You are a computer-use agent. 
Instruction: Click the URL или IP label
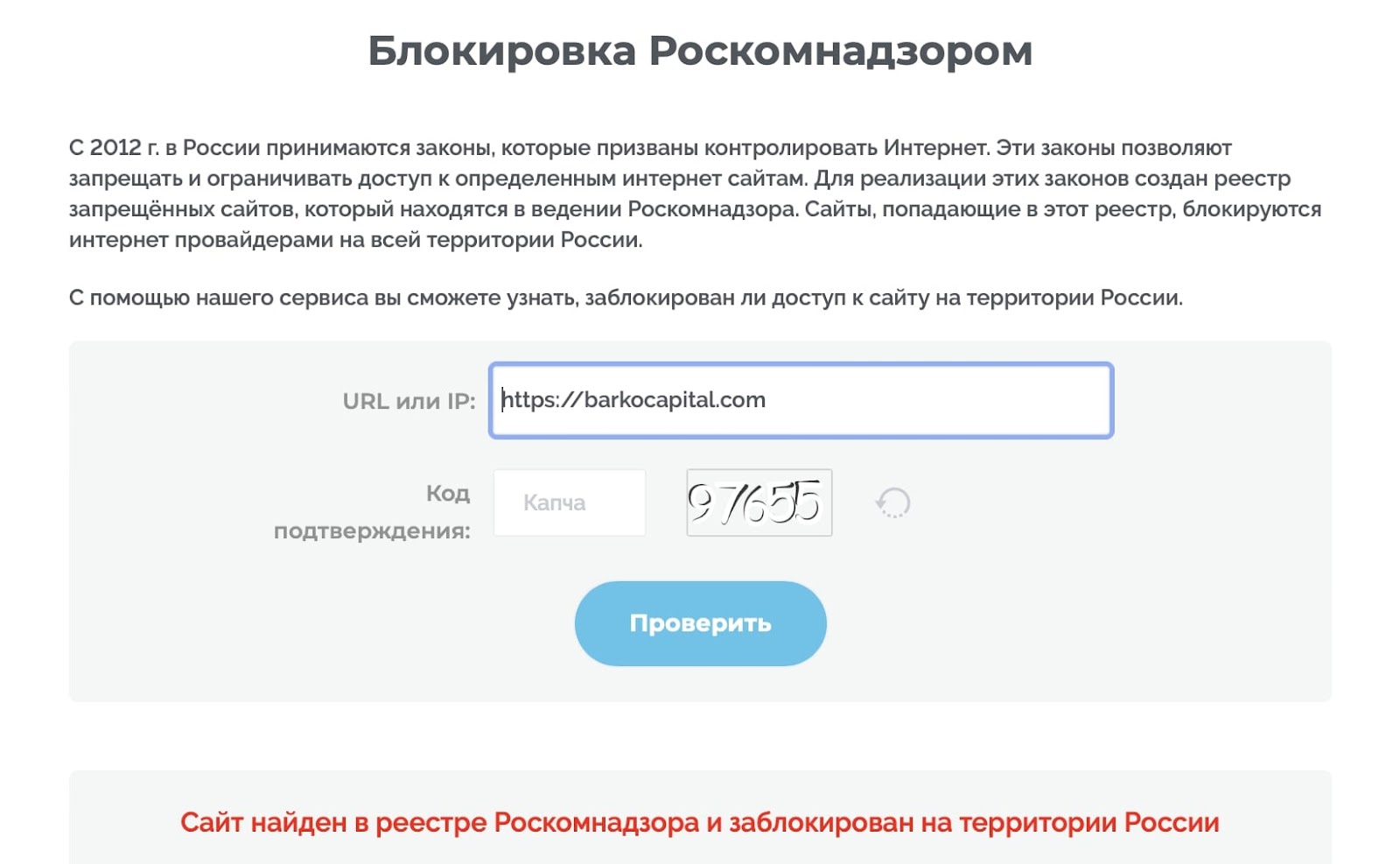click(409, 401)
